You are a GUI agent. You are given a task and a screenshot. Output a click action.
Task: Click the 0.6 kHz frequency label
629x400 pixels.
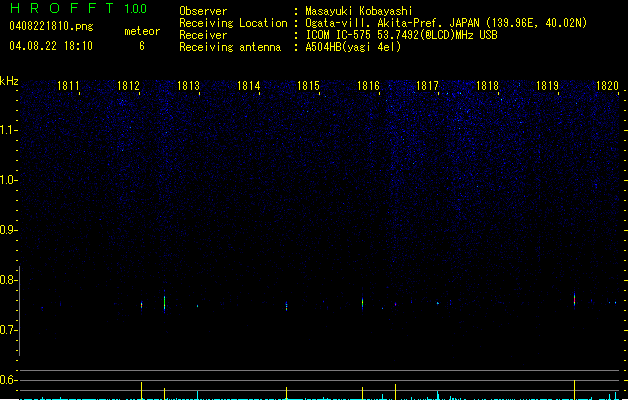[x=9, y=380]
